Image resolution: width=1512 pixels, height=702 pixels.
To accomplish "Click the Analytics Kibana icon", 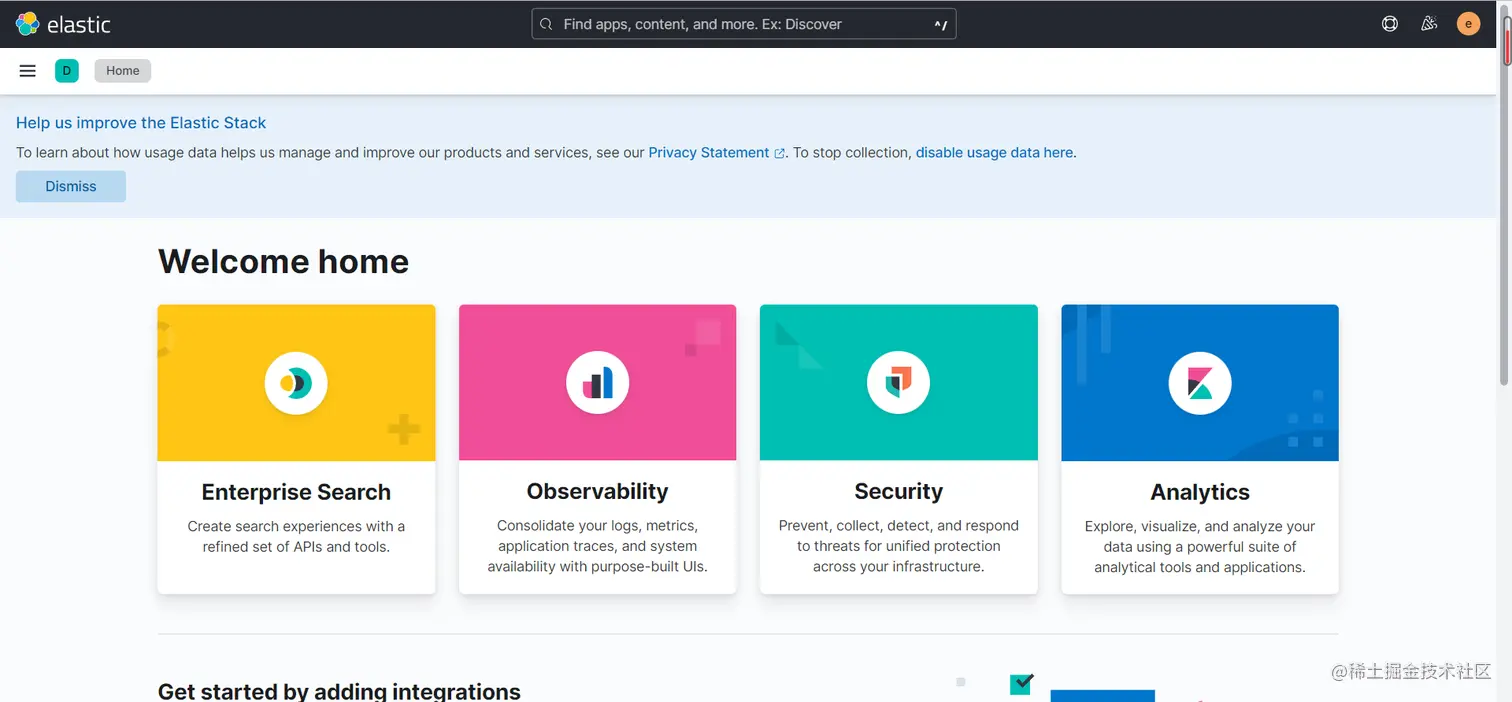I will 1200,383.
